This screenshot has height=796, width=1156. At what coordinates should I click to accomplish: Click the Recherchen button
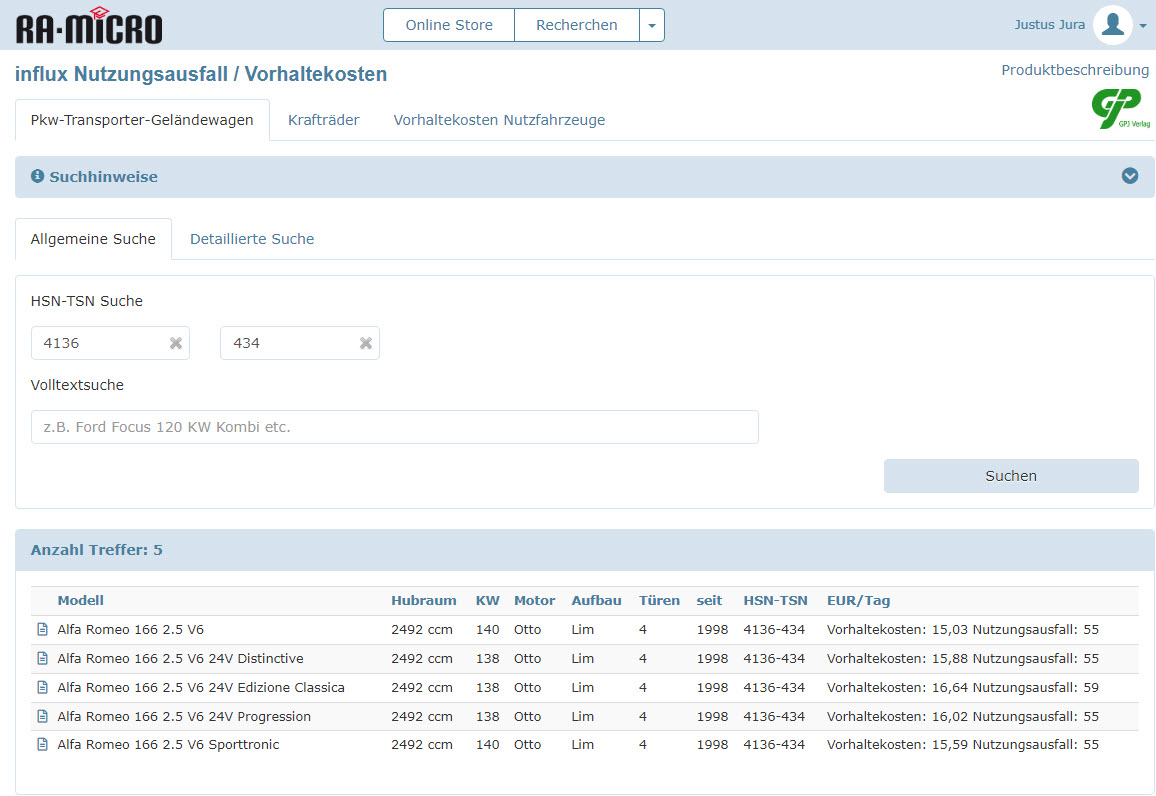coord(577,25)
